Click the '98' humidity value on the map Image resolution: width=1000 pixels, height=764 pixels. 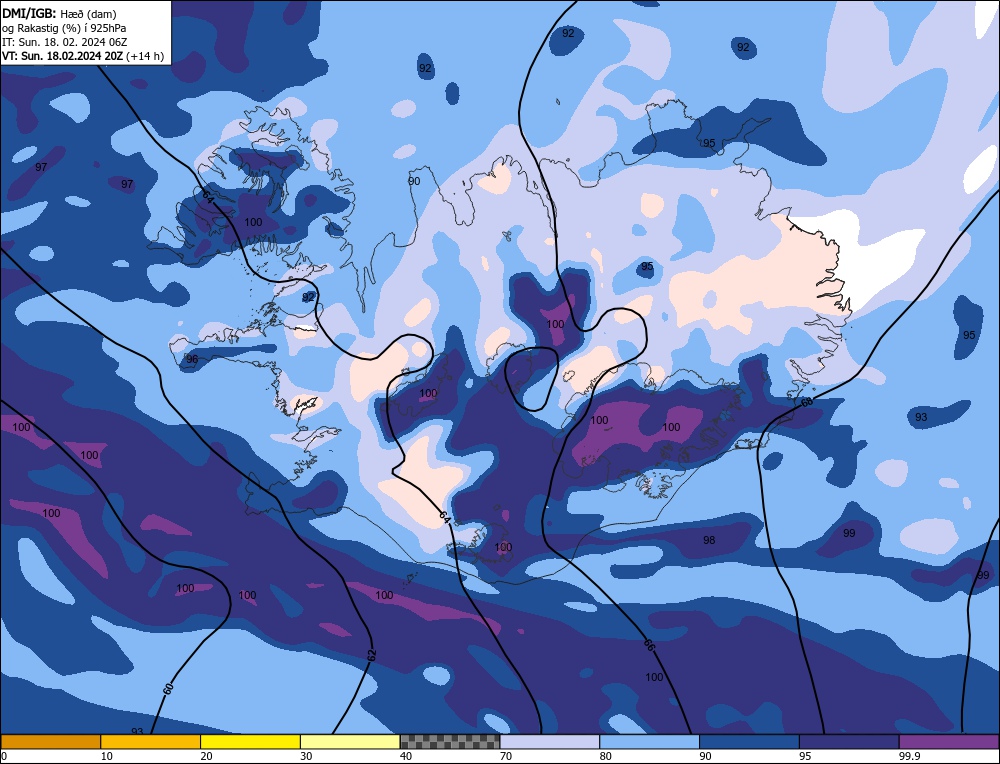pos(709,540)
